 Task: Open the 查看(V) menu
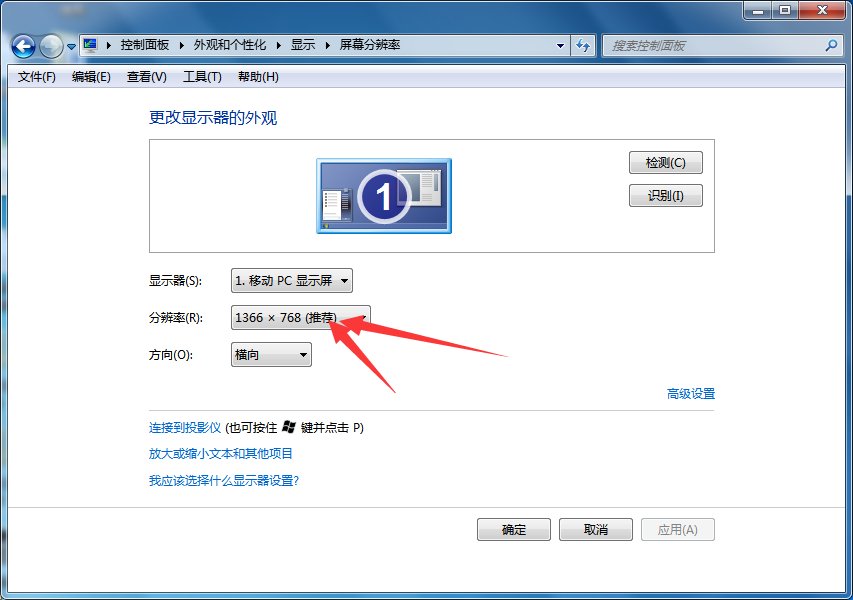pyautogui.click(x=146, y=77)
